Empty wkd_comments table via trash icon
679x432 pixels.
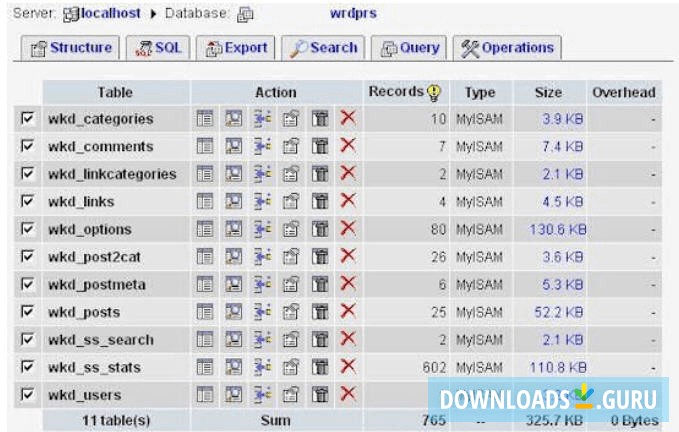320,146
